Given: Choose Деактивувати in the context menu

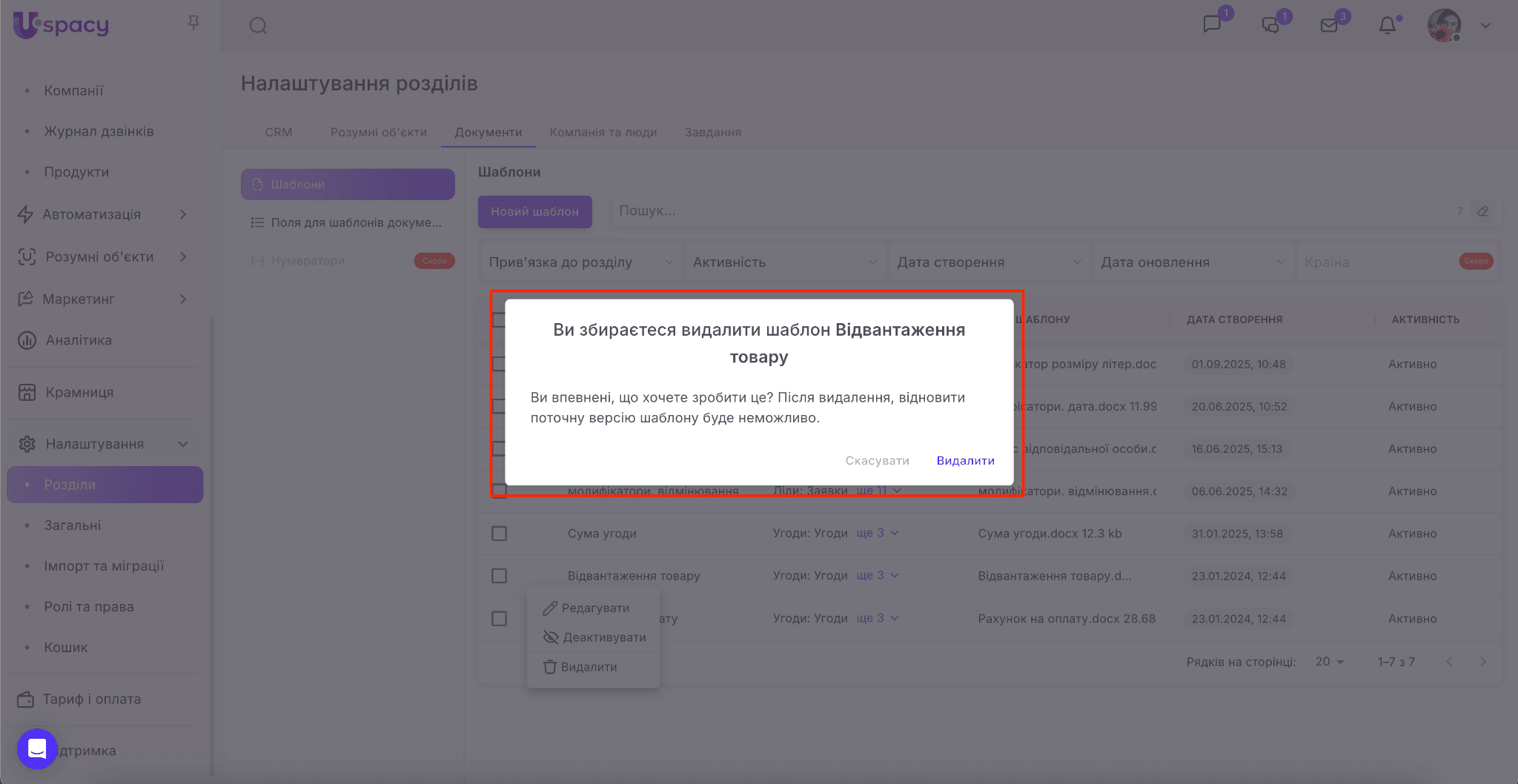Looking at the screenshot, I should click(x=593, y=637).
